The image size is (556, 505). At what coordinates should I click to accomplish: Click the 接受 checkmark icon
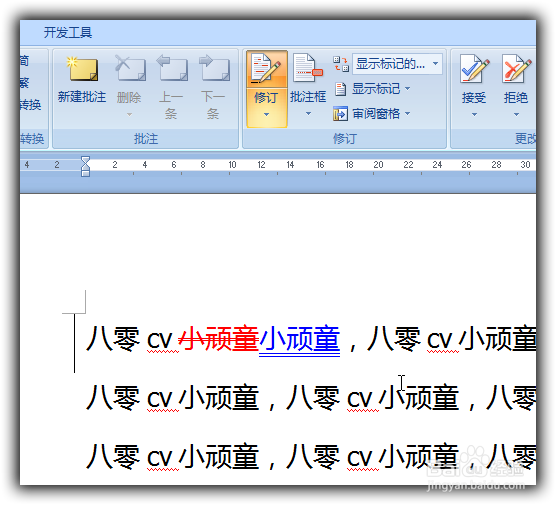point(474,69)
